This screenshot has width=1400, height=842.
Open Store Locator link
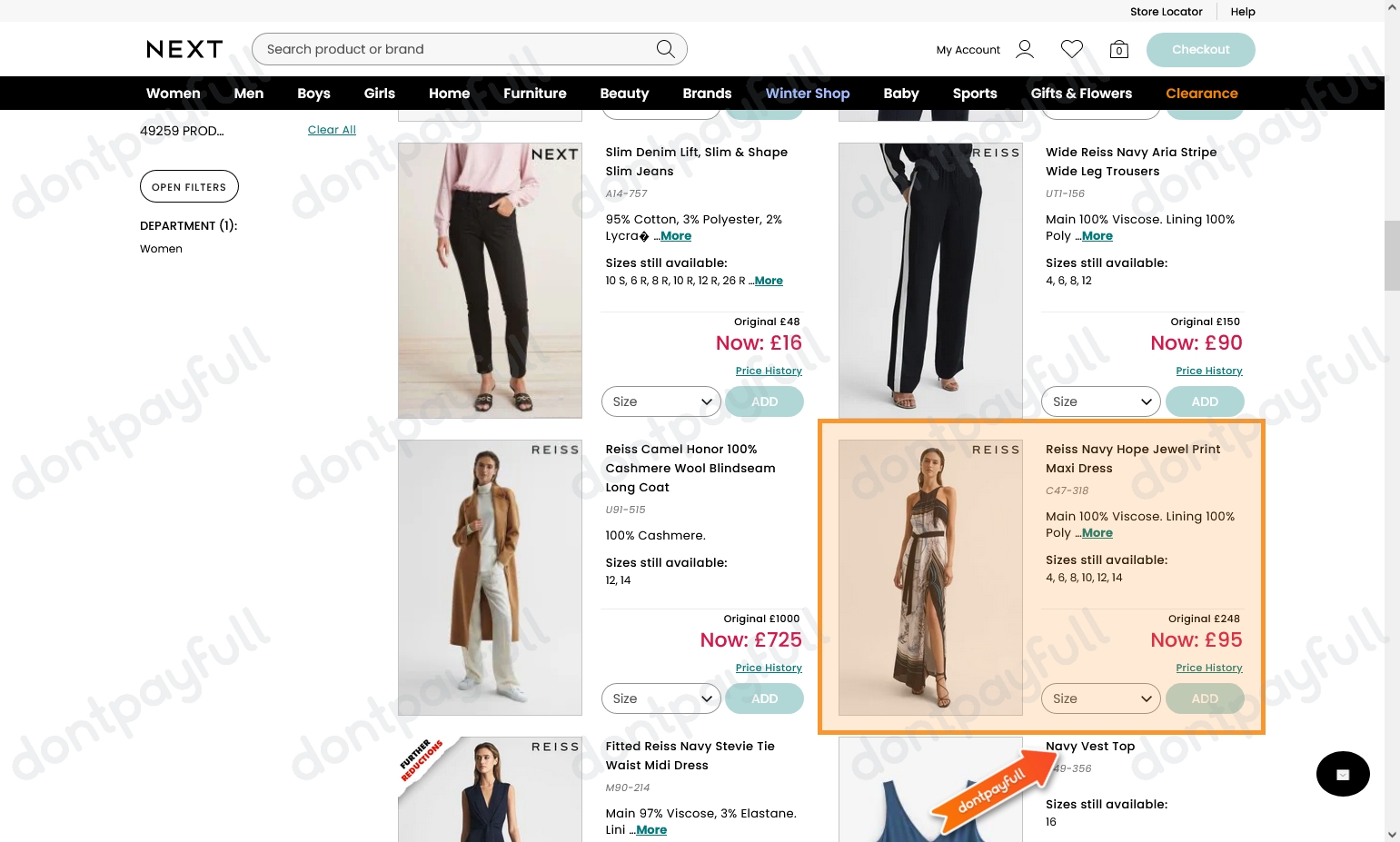1166,12
